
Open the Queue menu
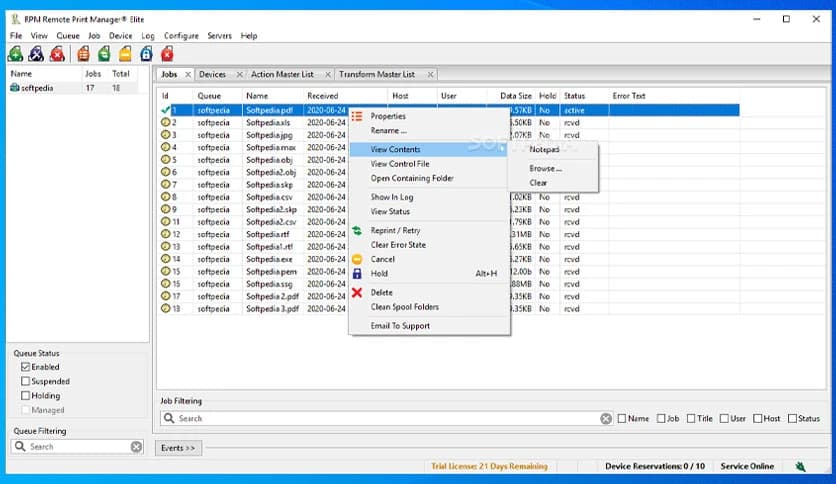68,36
